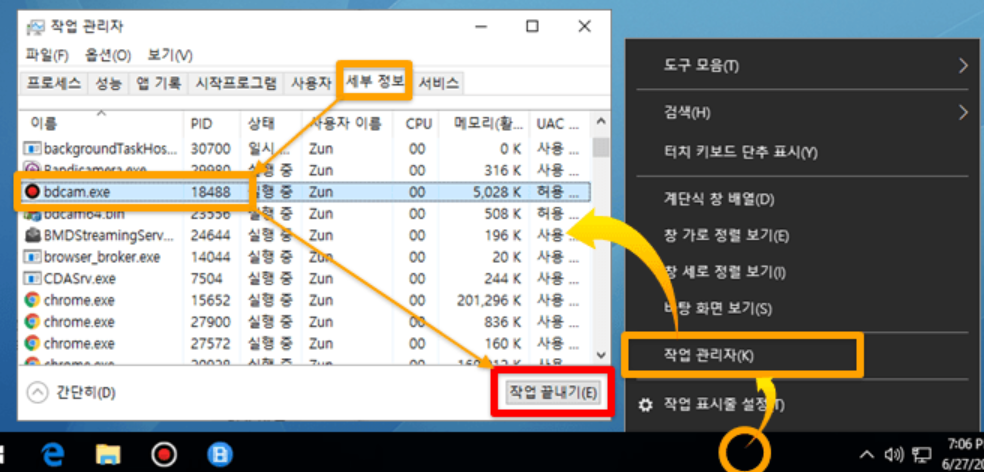Click the gear icon for taskbar settings

(x=645, y=405)
